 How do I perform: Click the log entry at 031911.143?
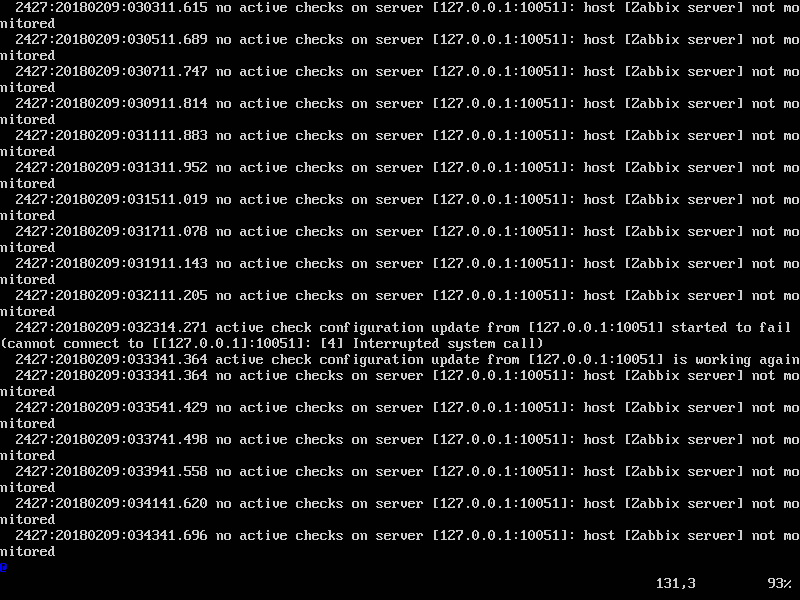coord(400,271)
